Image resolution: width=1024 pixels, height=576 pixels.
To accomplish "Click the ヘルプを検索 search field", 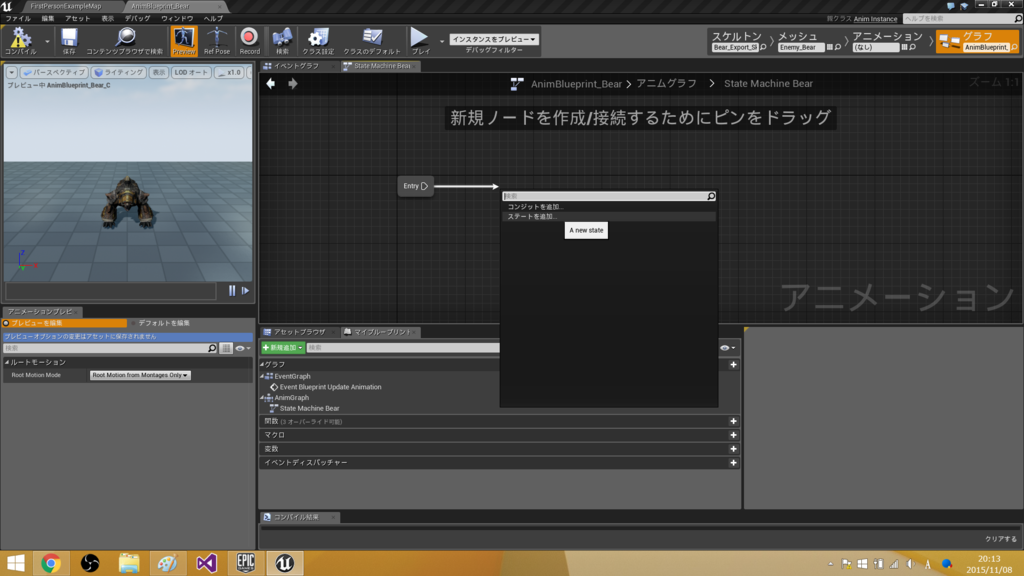I will coord(957,19).
